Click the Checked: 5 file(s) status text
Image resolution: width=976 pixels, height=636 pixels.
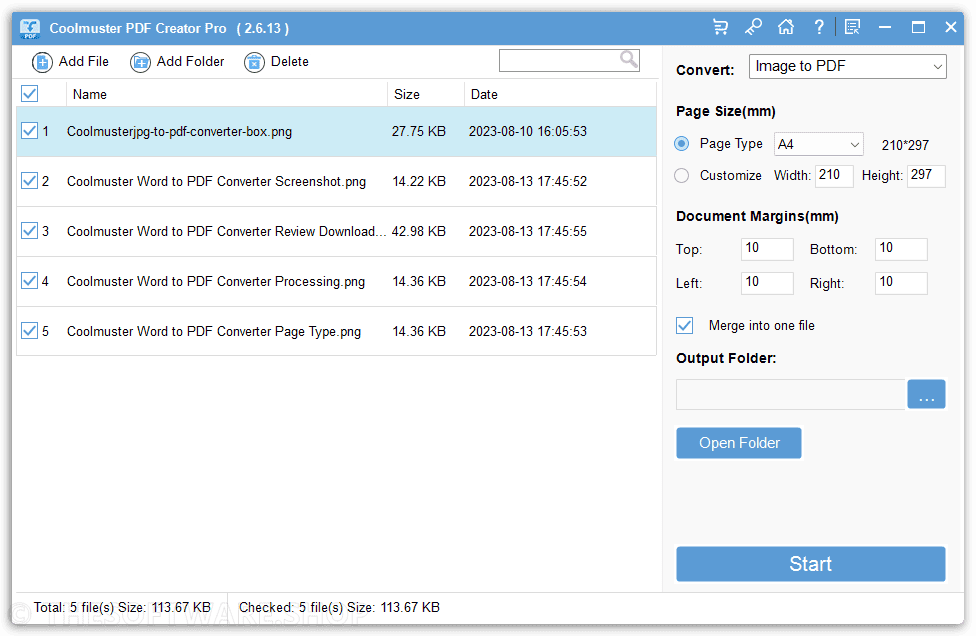[339, 607]
